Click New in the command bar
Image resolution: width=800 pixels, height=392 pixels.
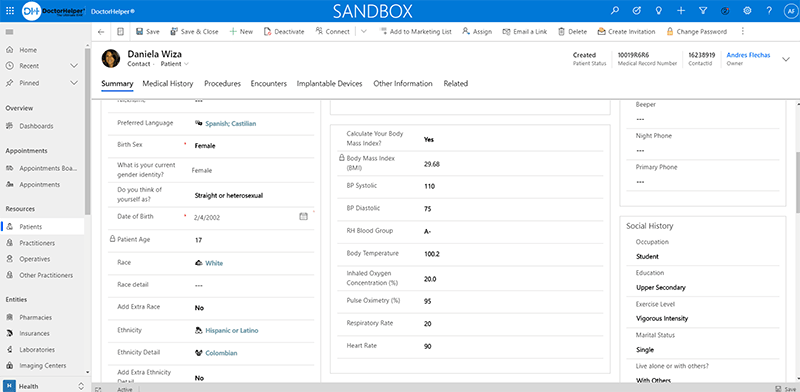click(x=241, y=32)
